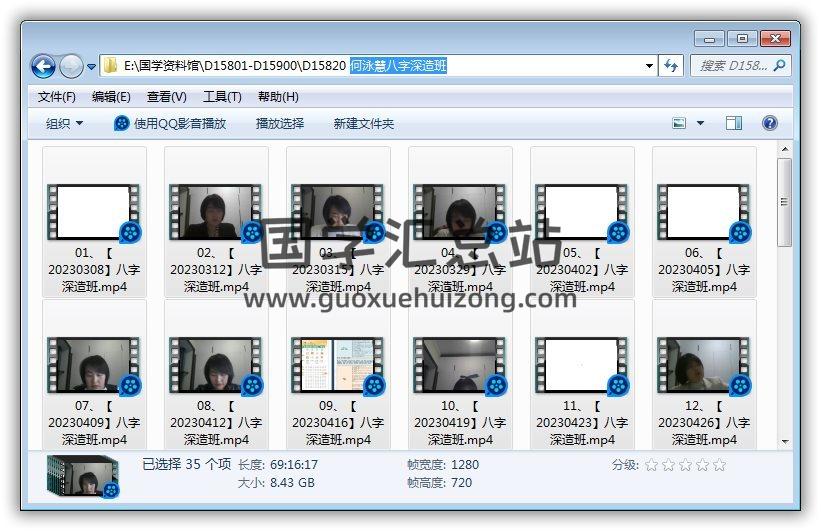Select video thumbnail 04 20230329
The image size is (821, 531).
click(x=459, y=212)
